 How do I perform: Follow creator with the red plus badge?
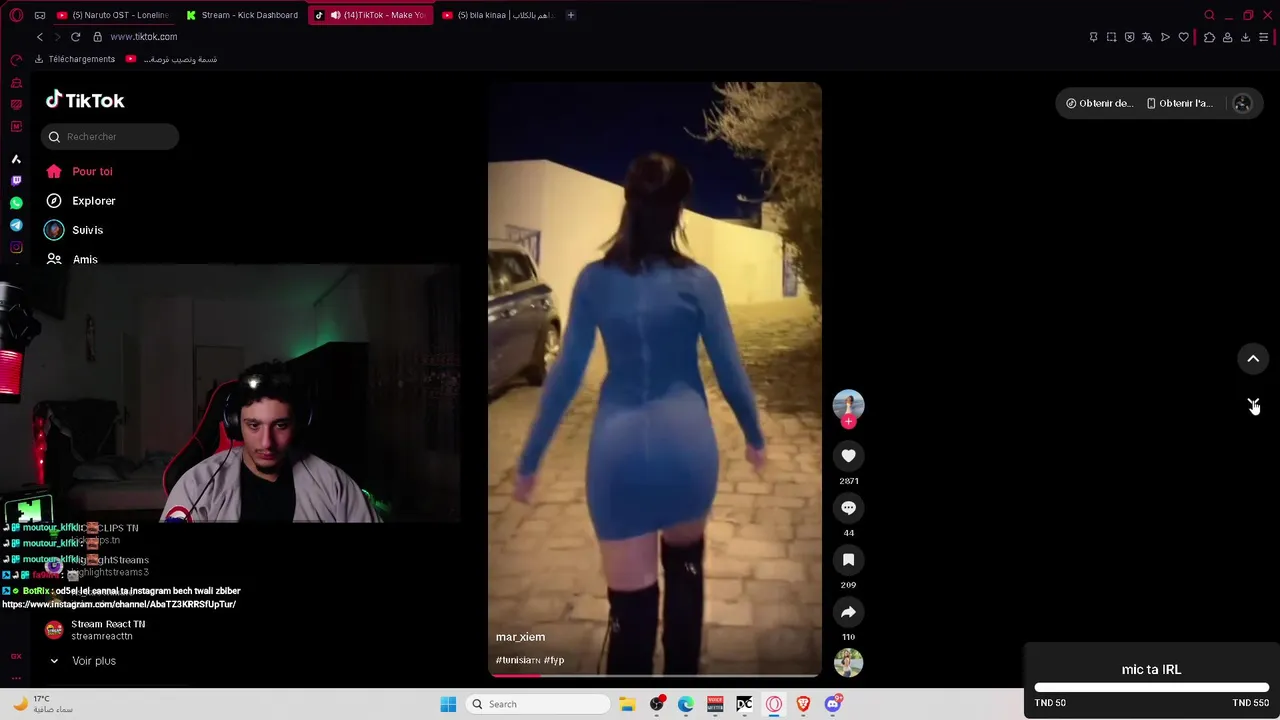coord(848,422)
